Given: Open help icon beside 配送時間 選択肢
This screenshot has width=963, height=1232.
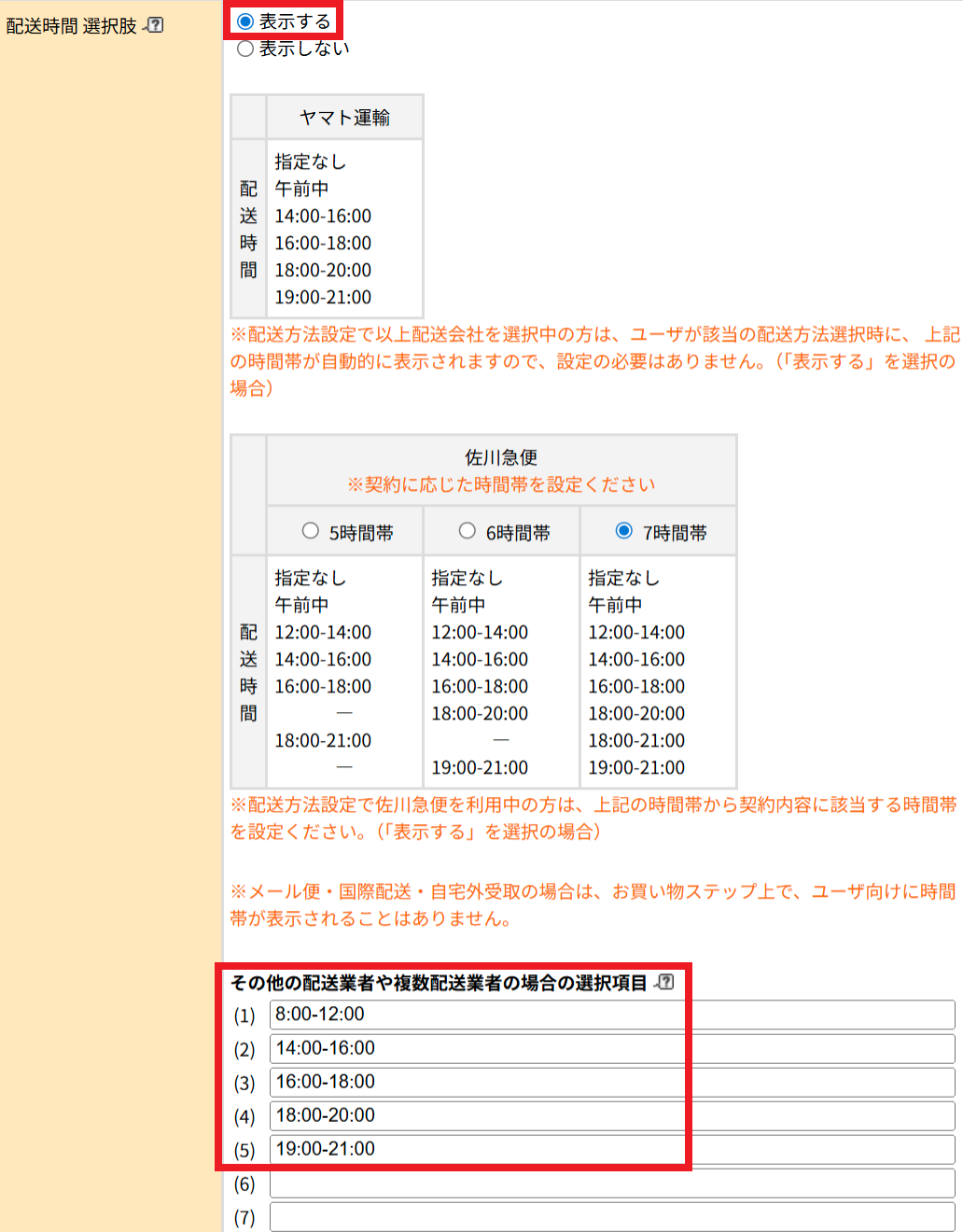Looking at the screenshot, I should [x=155, y=25].
